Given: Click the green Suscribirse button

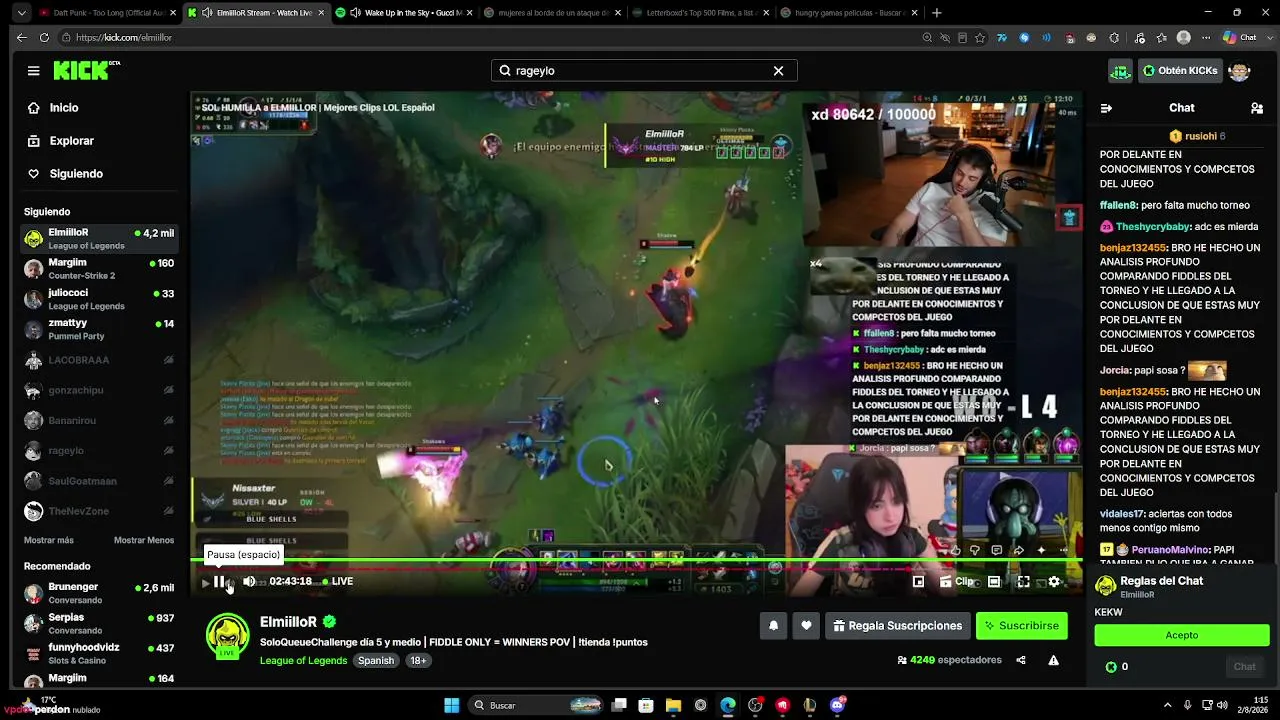Looking at the screenshot, I should [x=1022, y=626].
